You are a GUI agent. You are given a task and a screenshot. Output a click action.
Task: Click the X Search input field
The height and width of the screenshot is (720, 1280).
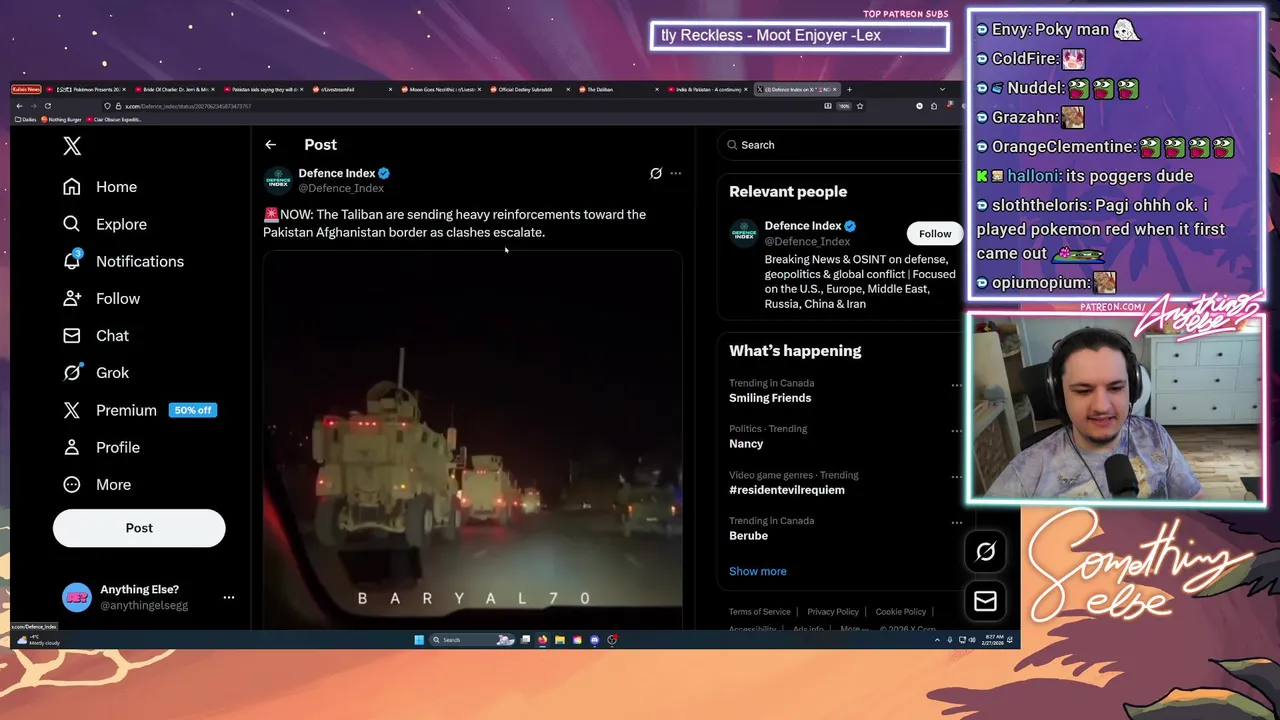tap(840, 145)
